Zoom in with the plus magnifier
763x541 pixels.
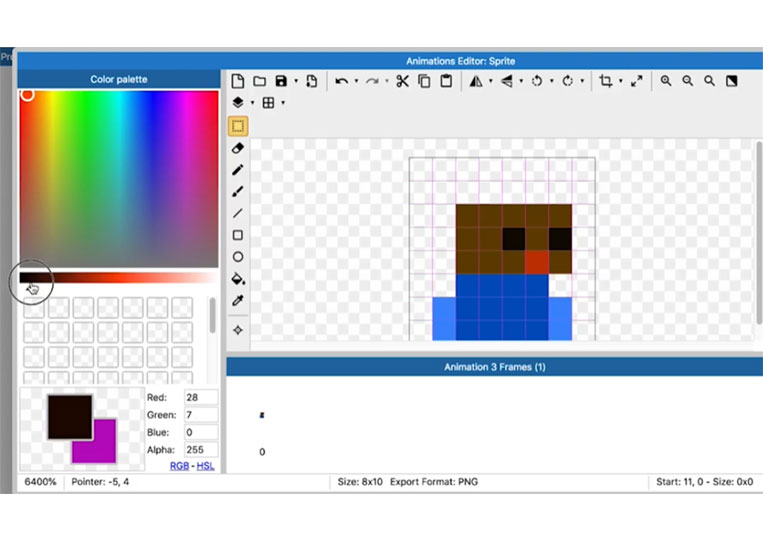coord(666,81)
